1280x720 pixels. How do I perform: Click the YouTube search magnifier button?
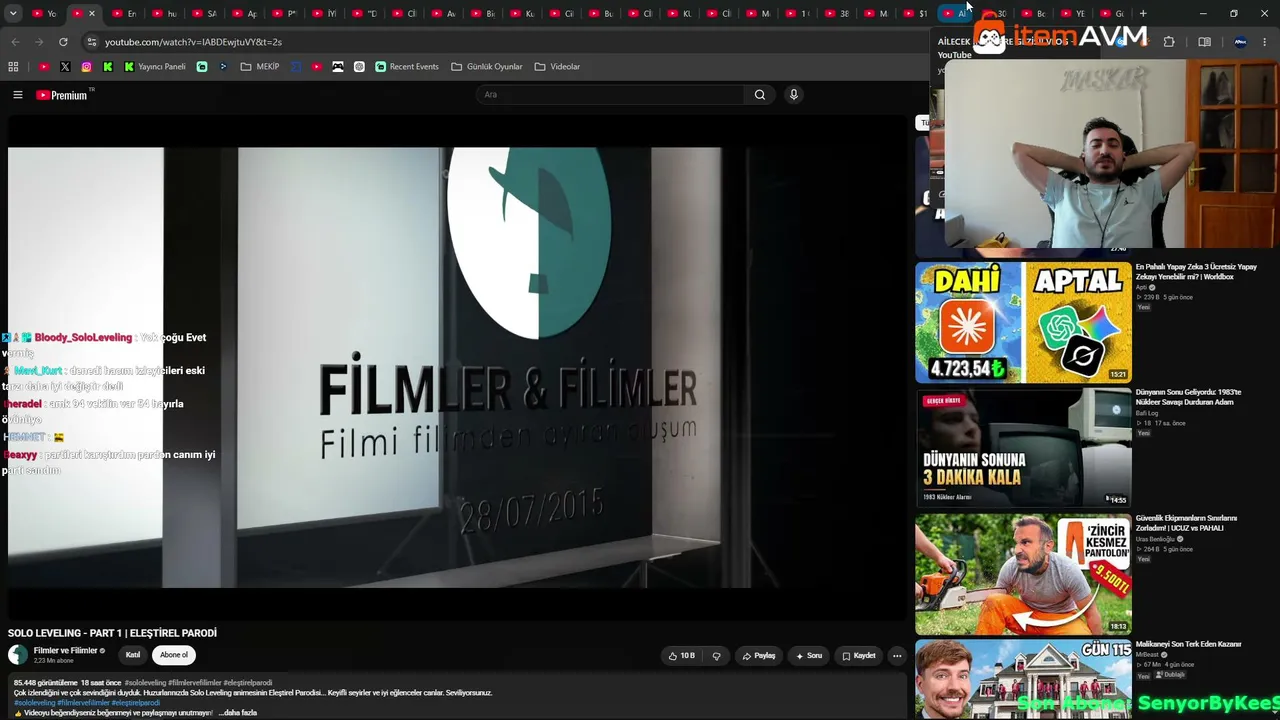[760, 95]
